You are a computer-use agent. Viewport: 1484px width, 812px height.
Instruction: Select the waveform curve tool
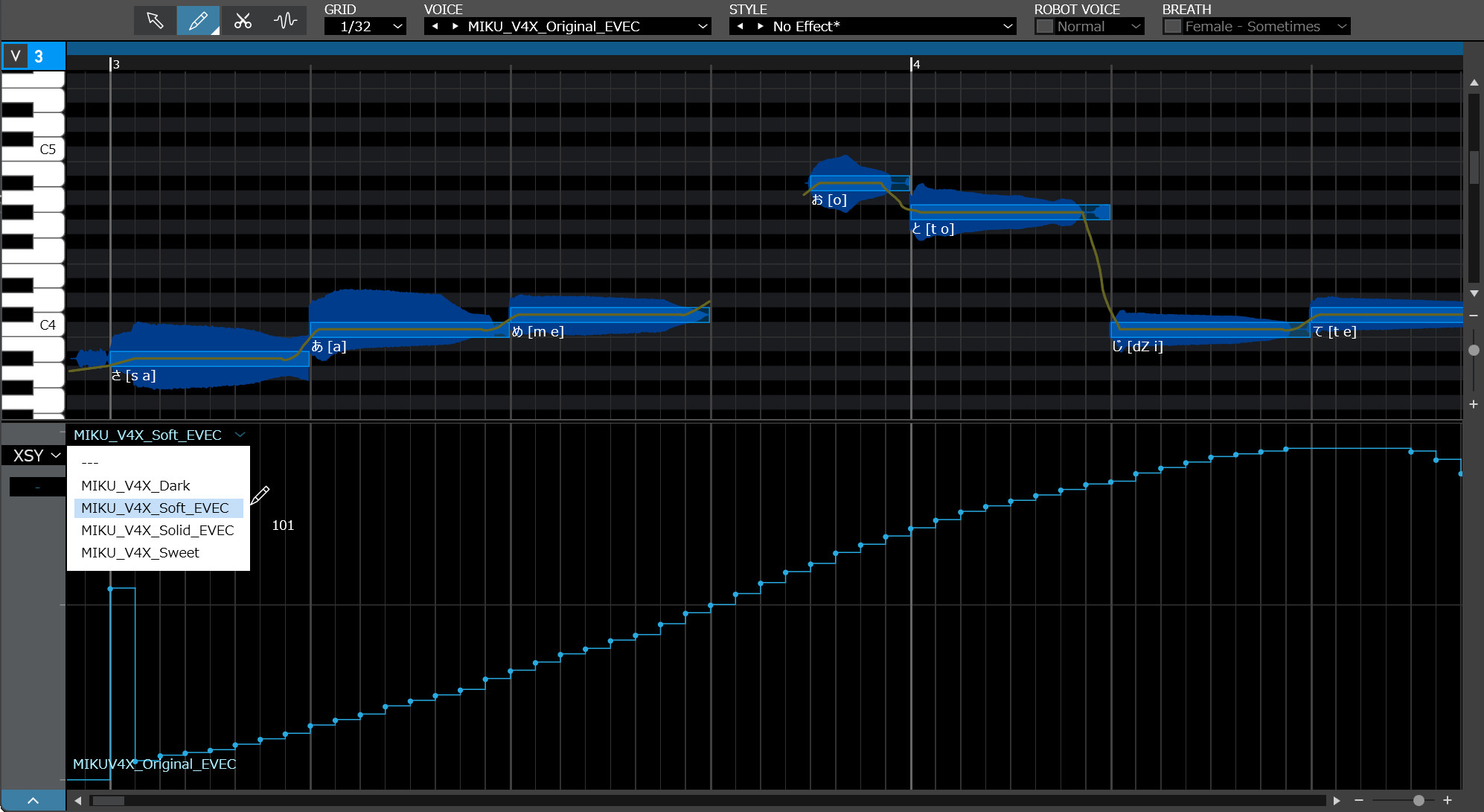[286, 20]
